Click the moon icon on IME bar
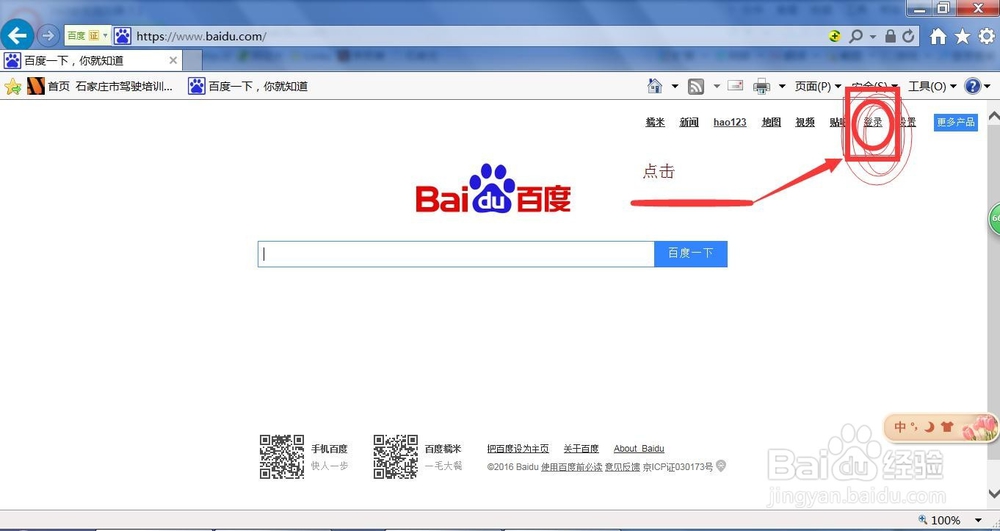Viewport: 1000px width, 531px height. click(930, 426)
